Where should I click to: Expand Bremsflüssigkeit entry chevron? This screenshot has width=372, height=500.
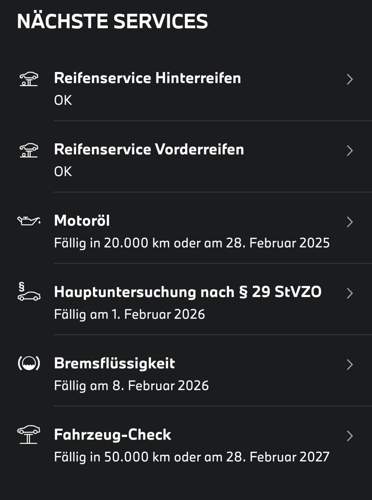coord(349,365)
